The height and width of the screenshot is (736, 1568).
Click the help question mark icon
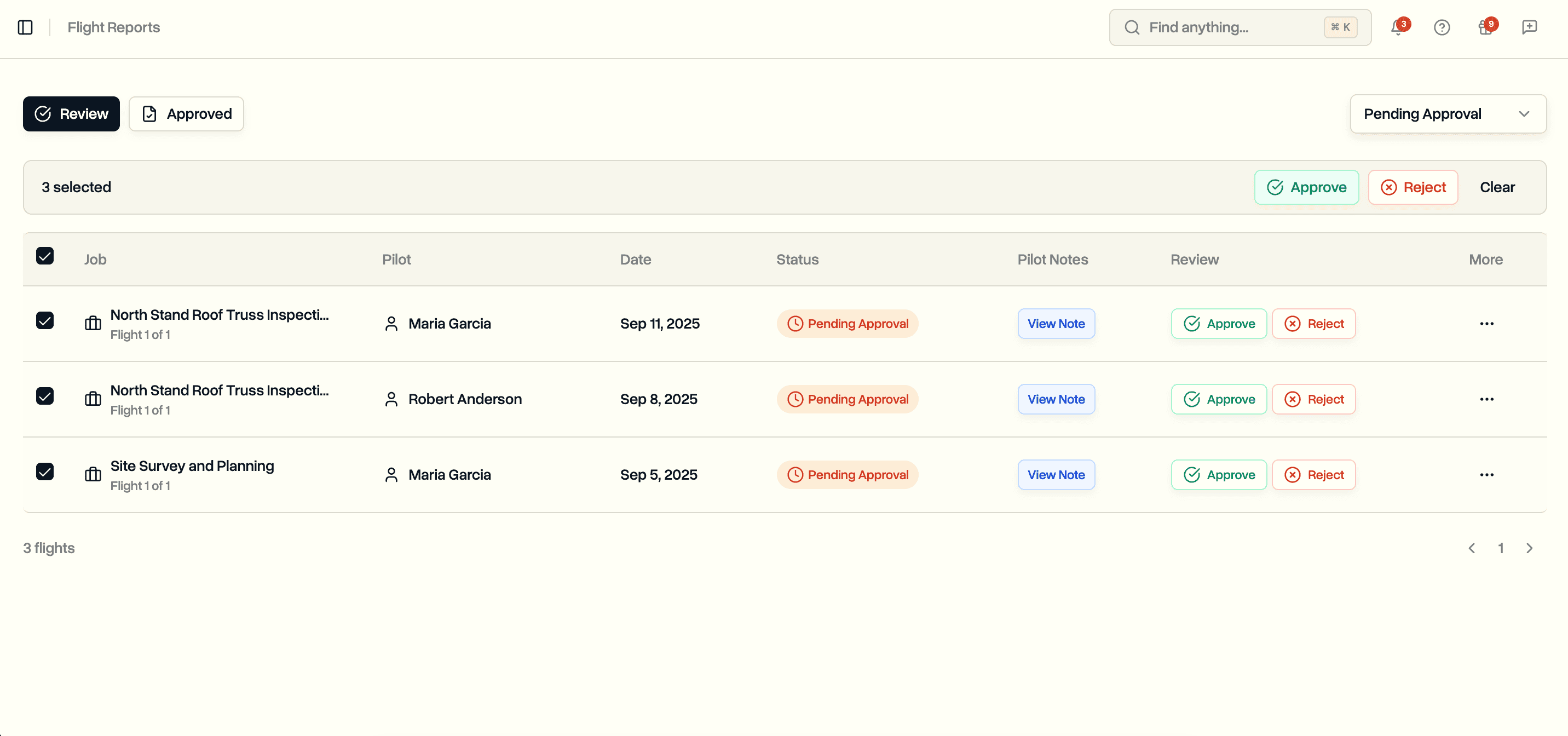click(1442, 27)
